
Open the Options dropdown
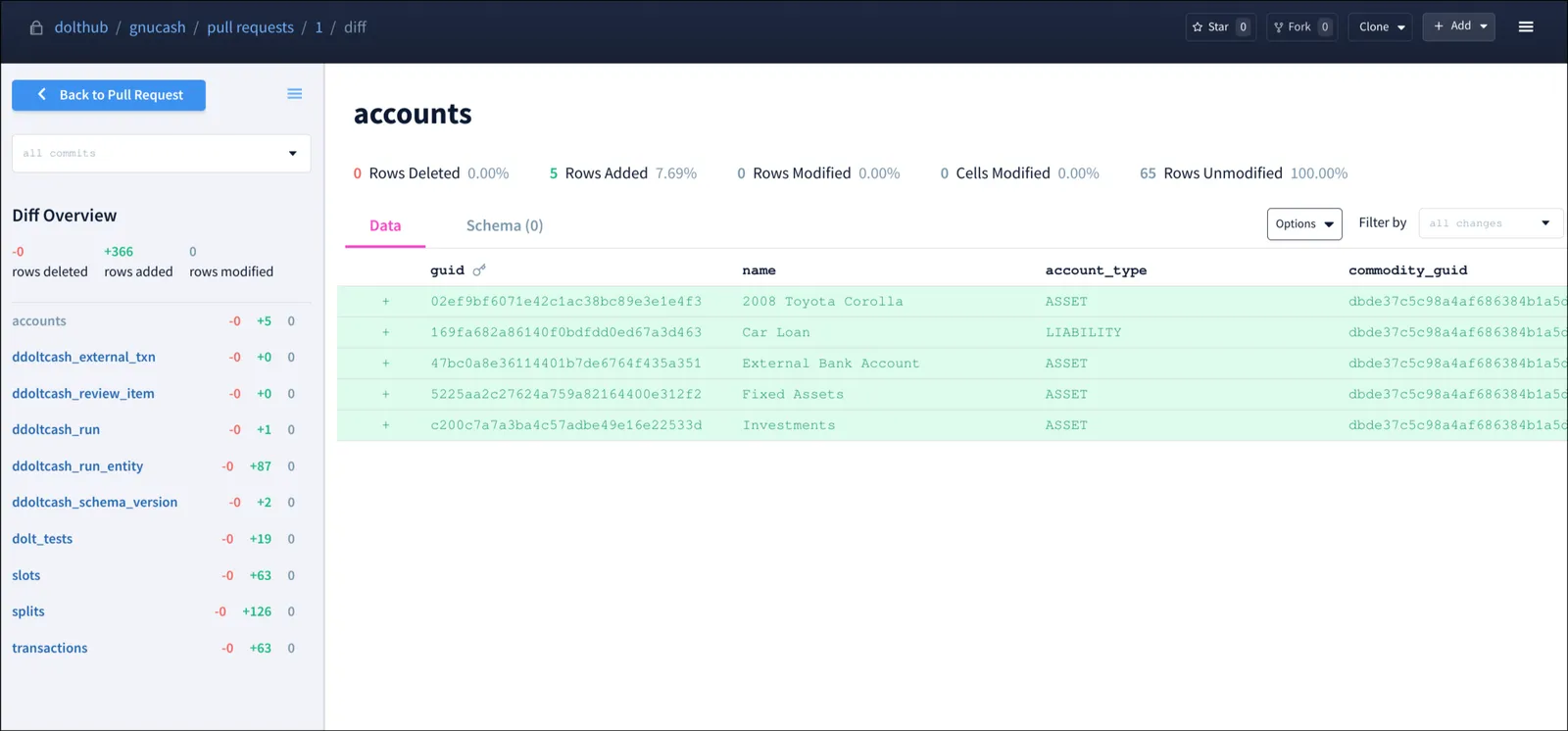(1303, 223)
